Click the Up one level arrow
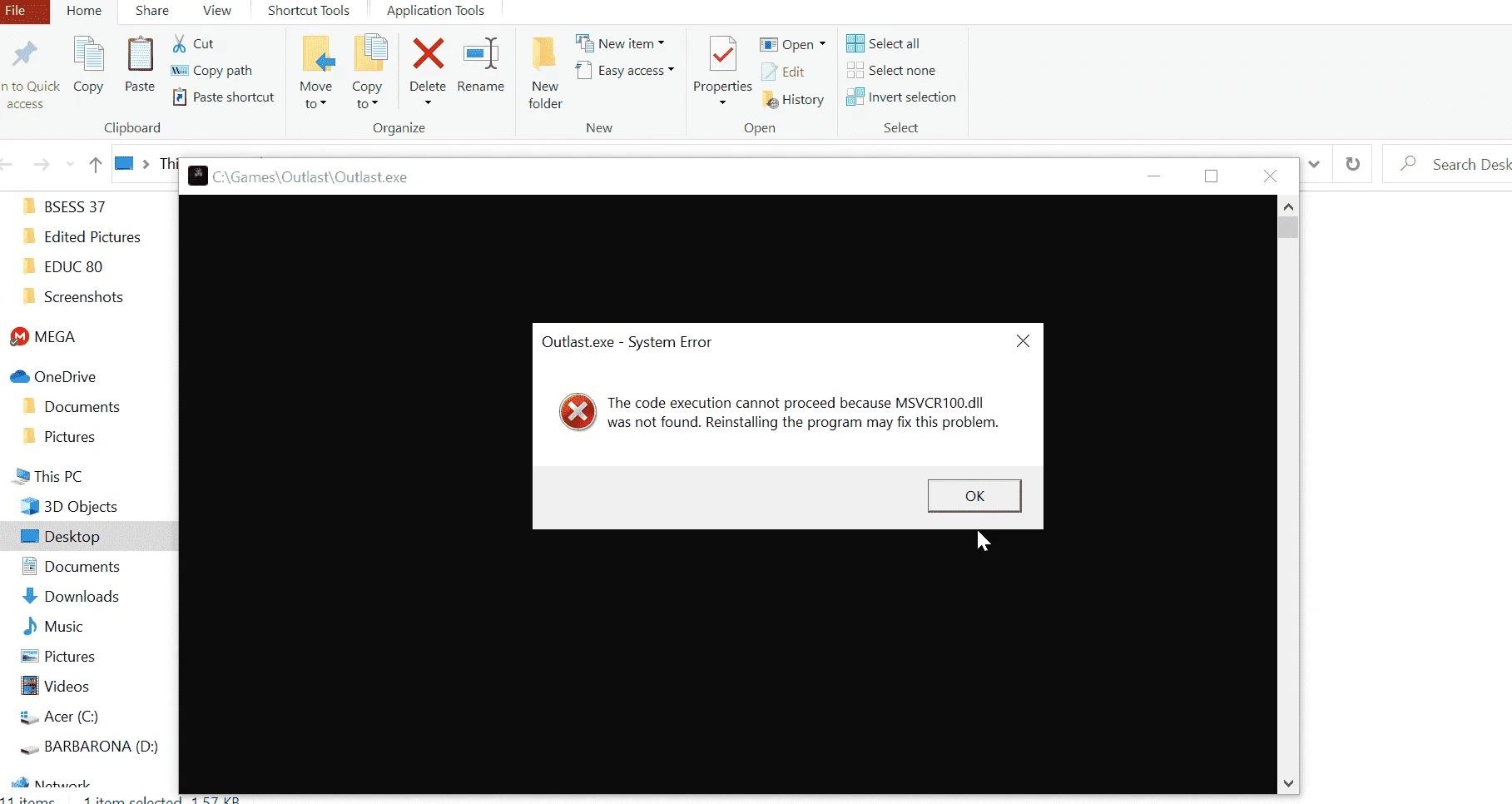 click(96, 165)
